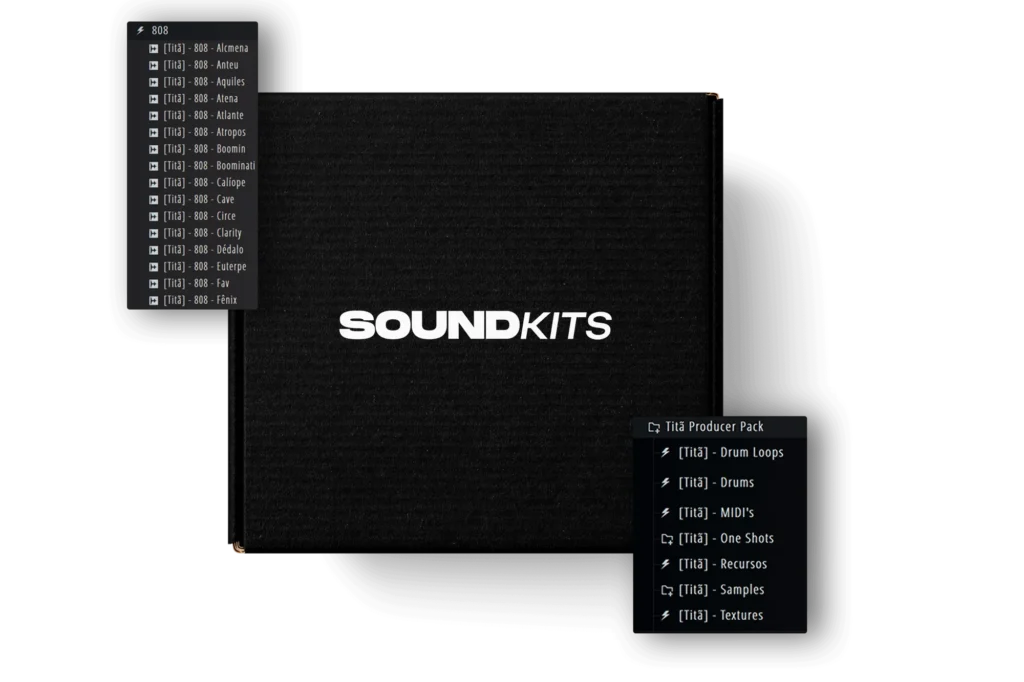Collapse the Titã Producer Pack folder
This screenshot has width=1024, height=682.
click(714, 427)
